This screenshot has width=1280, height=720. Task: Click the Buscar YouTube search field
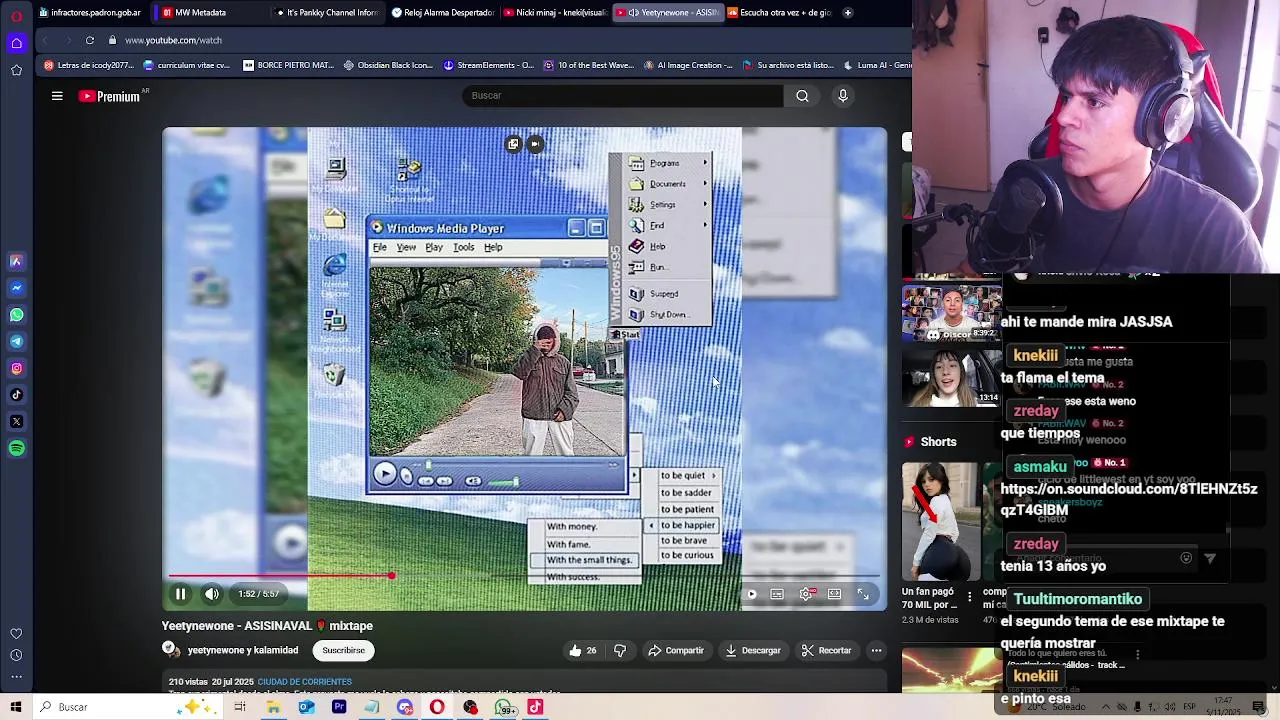(622, 96)
